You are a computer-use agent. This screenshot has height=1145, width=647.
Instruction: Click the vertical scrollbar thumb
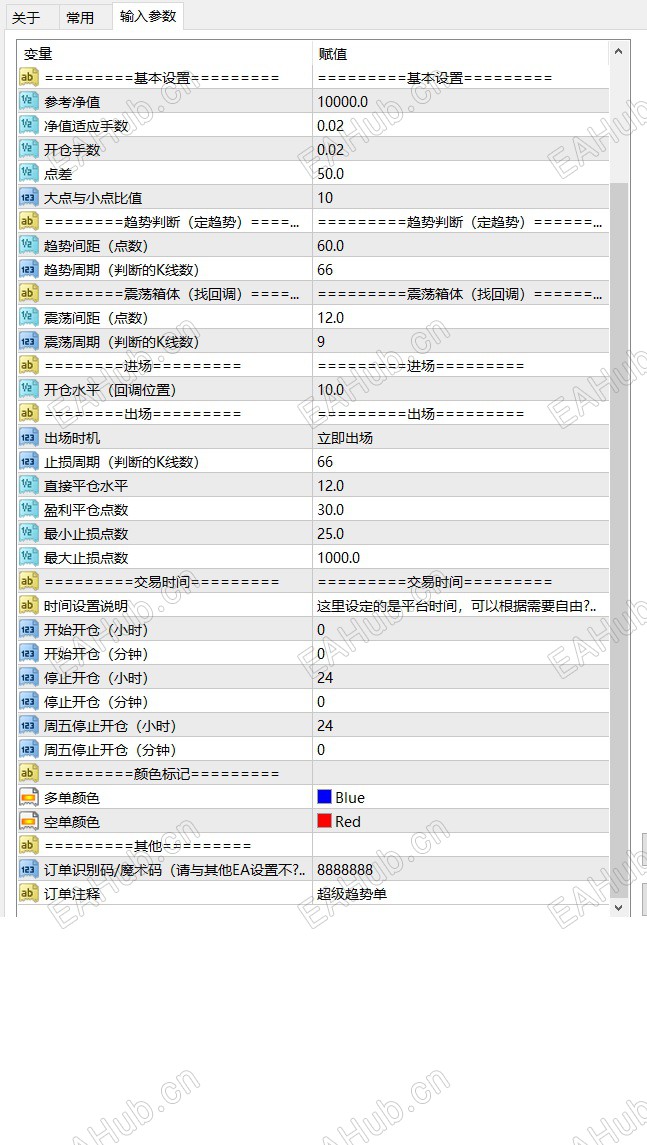(x=619, y=540)
